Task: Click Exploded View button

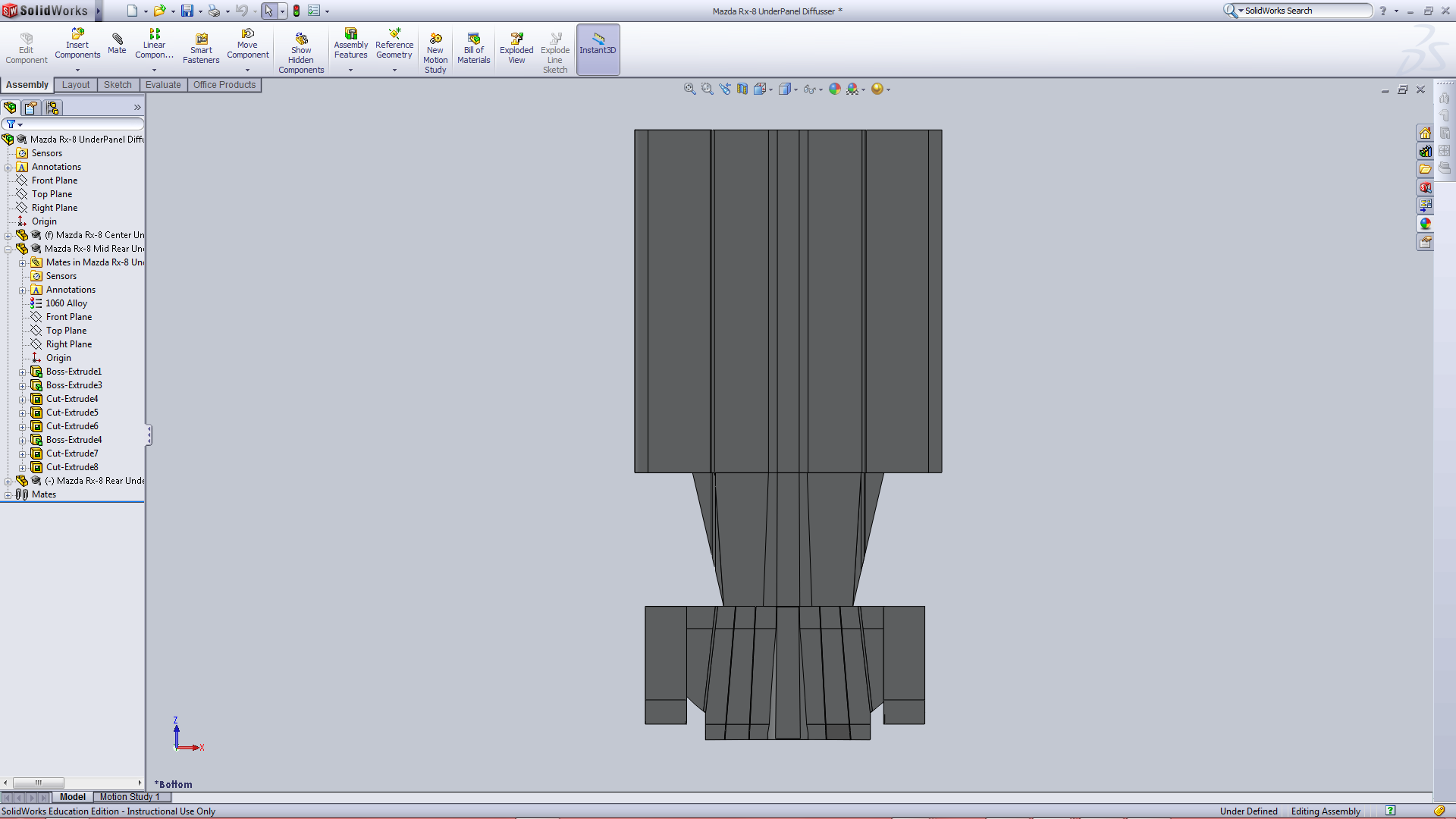Action: (516, 49)
